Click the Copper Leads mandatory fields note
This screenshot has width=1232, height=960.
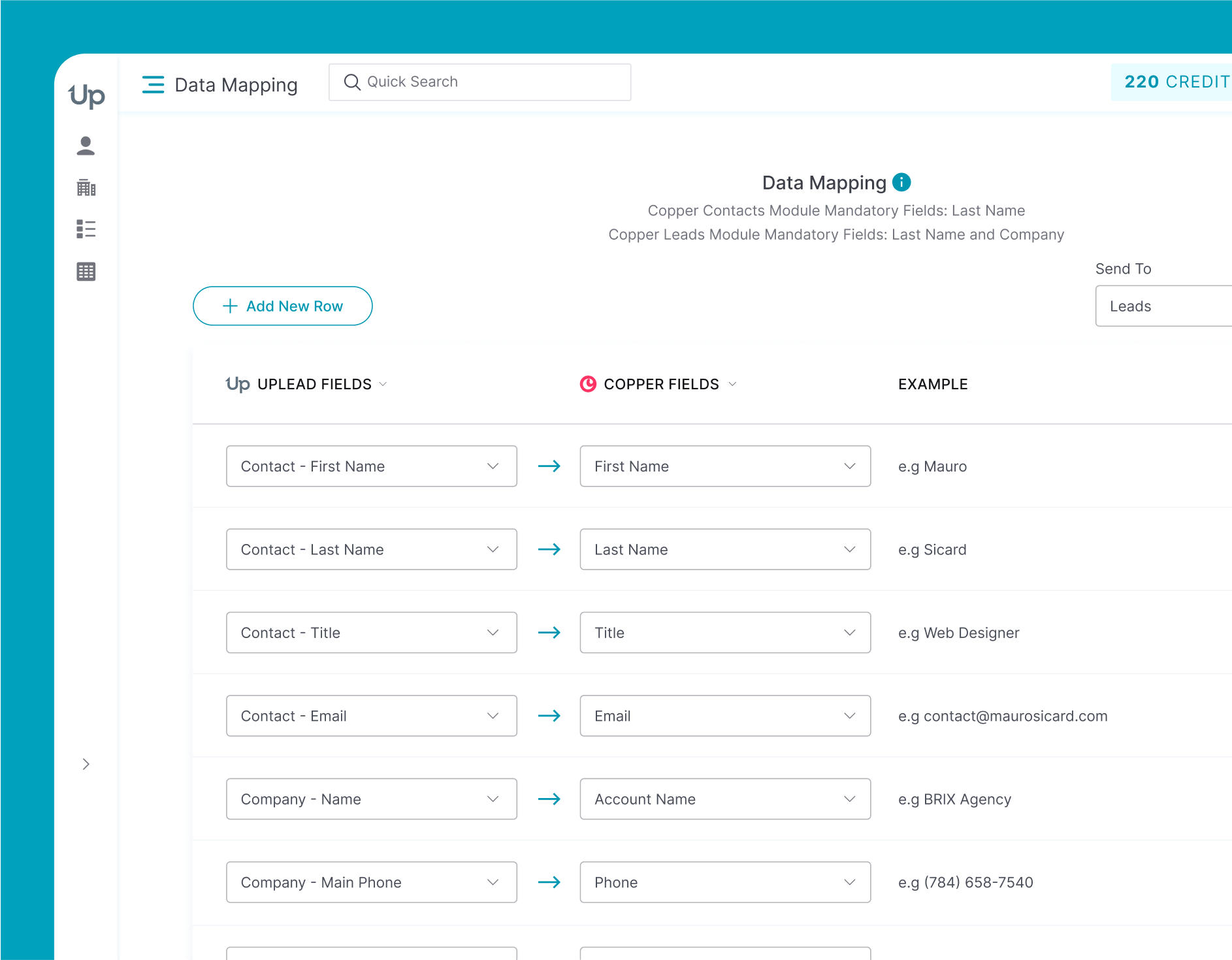[x=836, y=234]
